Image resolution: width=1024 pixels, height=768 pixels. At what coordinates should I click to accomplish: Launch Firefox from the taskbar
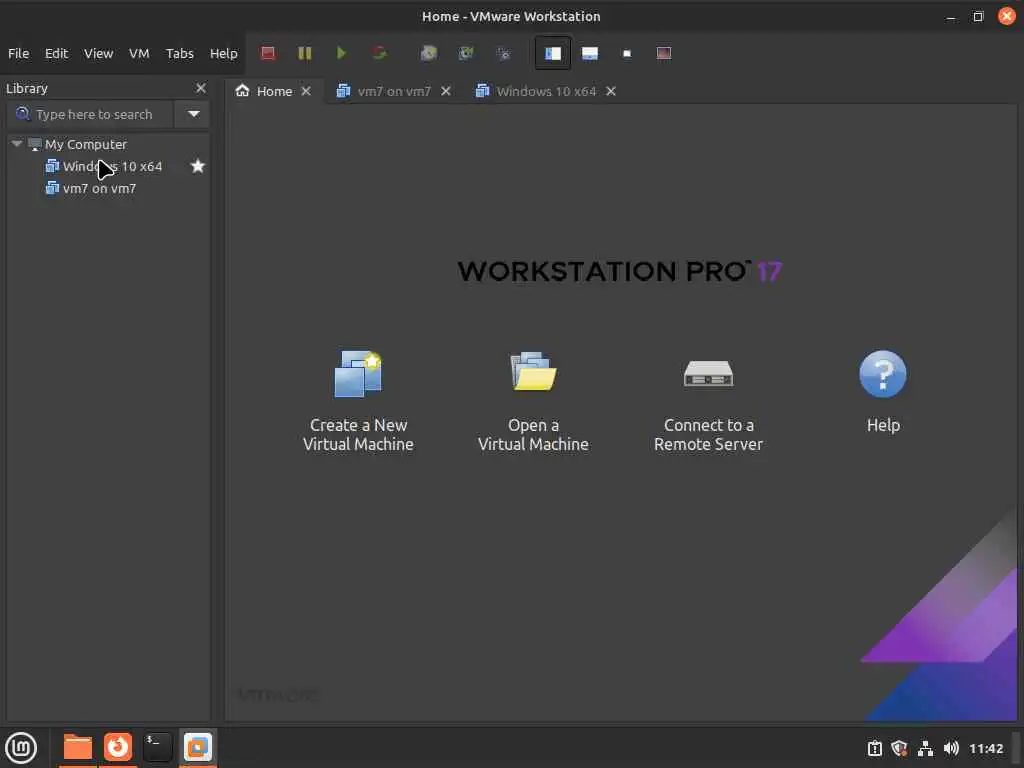(x=118, y=747)
